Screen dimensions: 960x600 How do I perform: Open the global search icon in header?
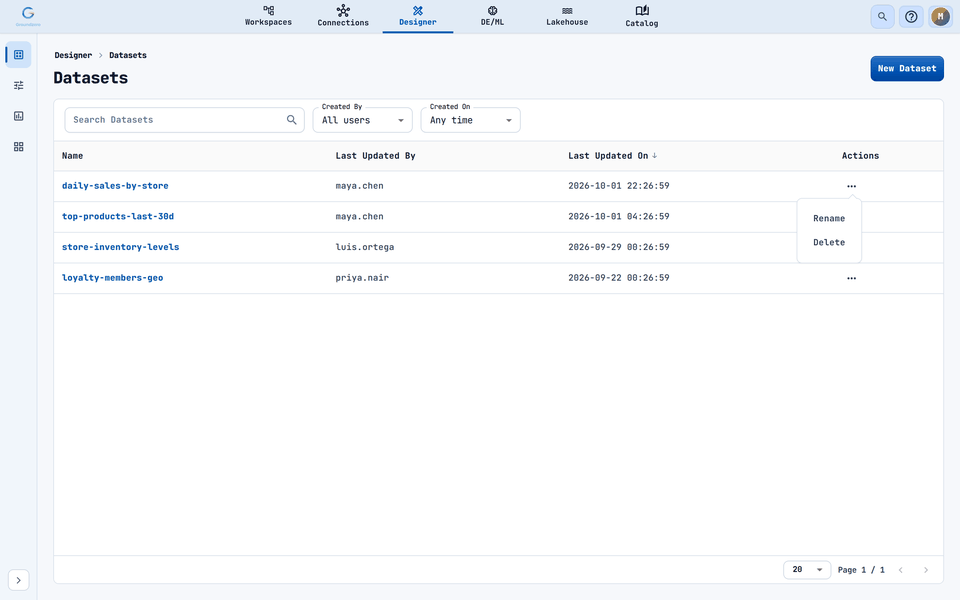coord(882,17)
